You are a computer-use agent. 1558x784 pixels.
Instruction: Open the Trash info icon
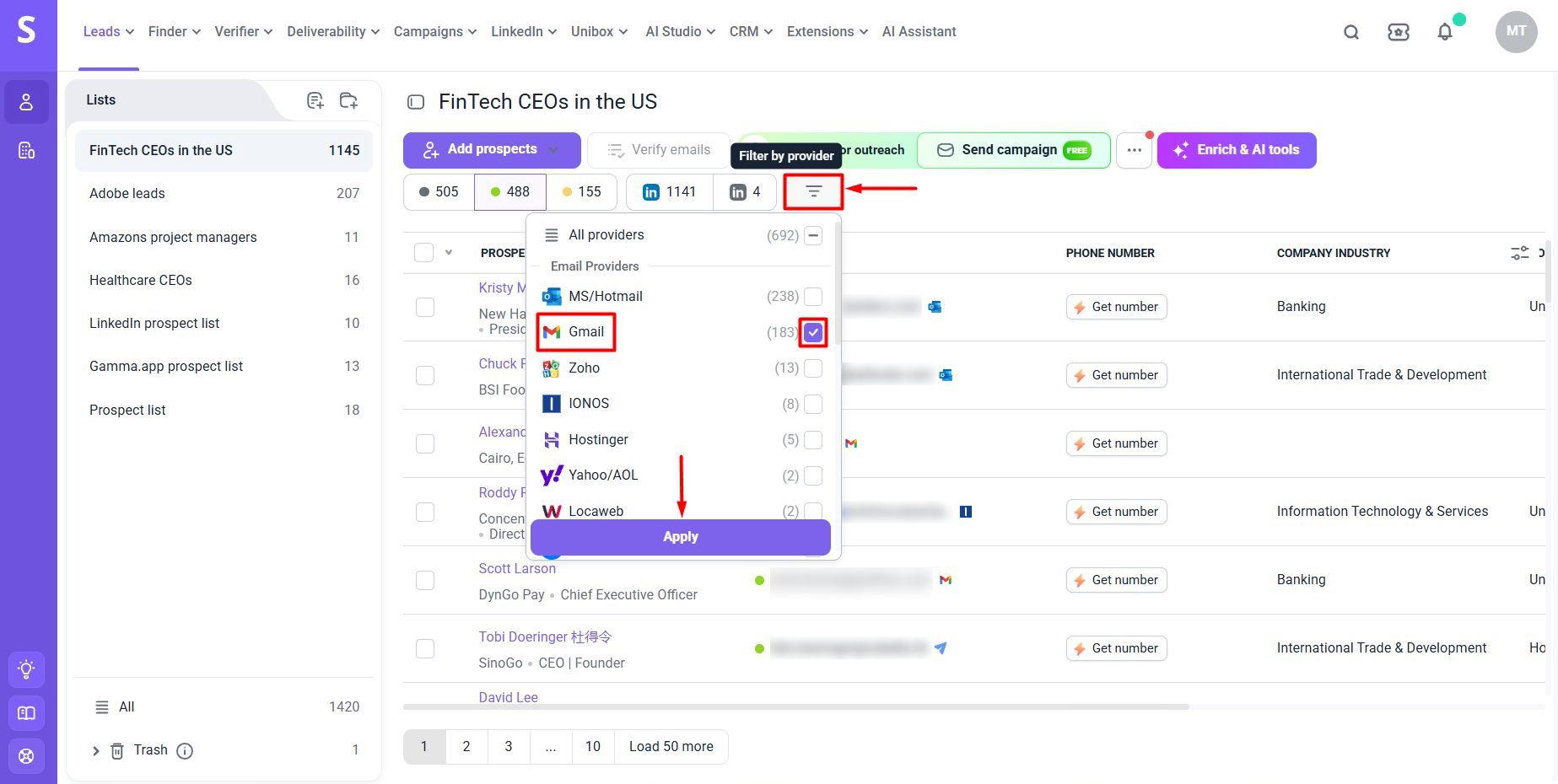click(x=185, y=750)
